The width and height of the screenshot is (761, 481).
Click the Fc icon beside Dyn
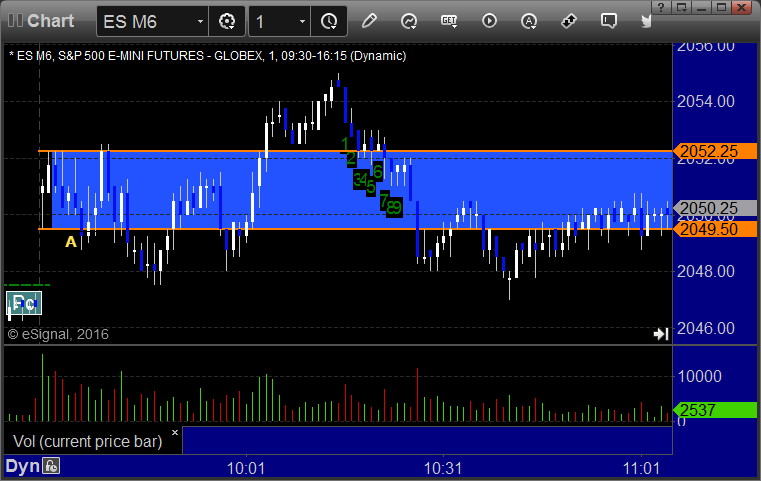(x=51, y=466)
